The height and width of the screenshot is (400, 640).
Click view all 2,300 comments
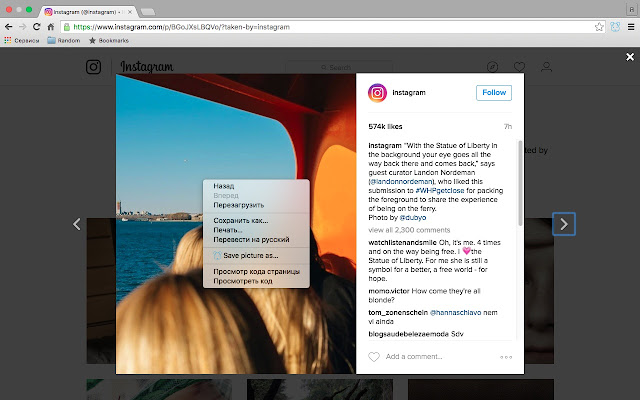pyautogui.click(x=409, y=230)
